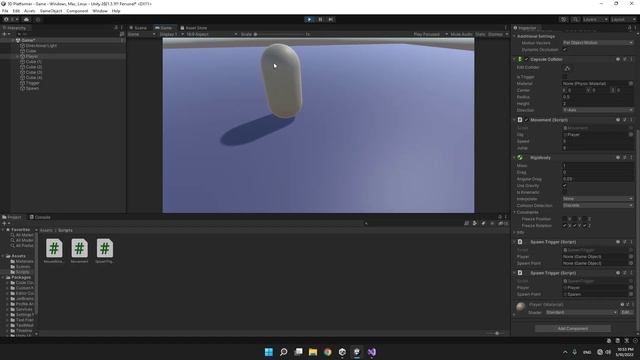Open the cloud services icon
Viewport: 640px width, 360px height.
pyautogui.click(x=27, y=19)
